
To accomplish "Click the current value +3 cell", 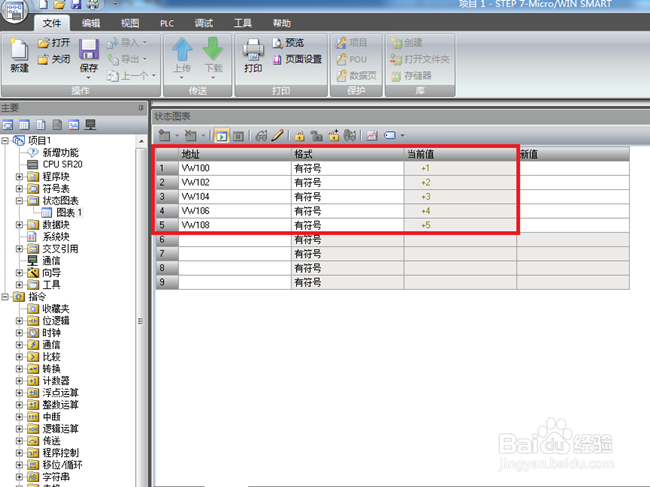I will pos(460,197).
